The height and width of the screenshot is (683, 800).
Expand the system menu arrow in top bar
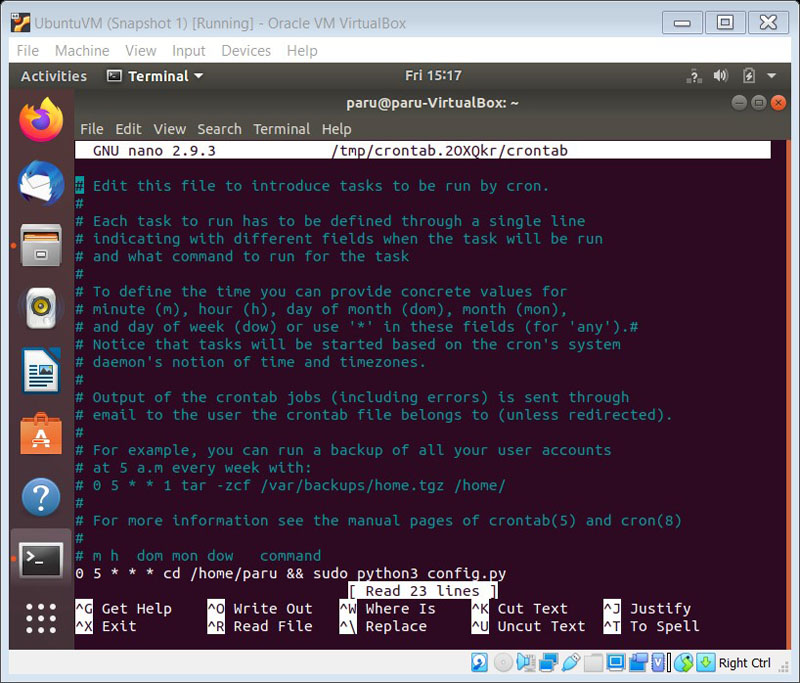(771, 76)
